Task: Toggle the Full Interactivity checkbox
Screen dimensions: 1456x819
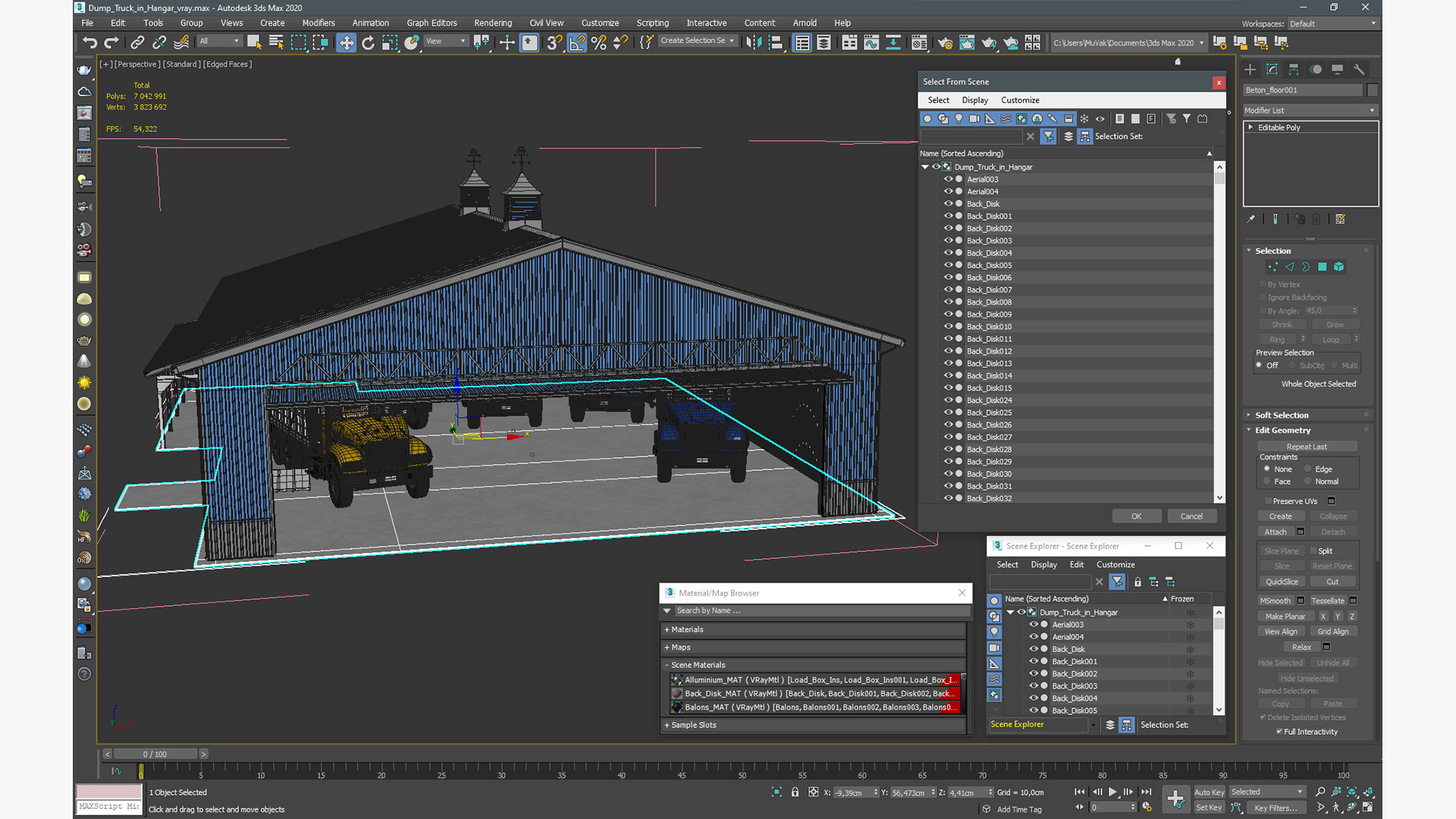Action: coord(1279,732)
